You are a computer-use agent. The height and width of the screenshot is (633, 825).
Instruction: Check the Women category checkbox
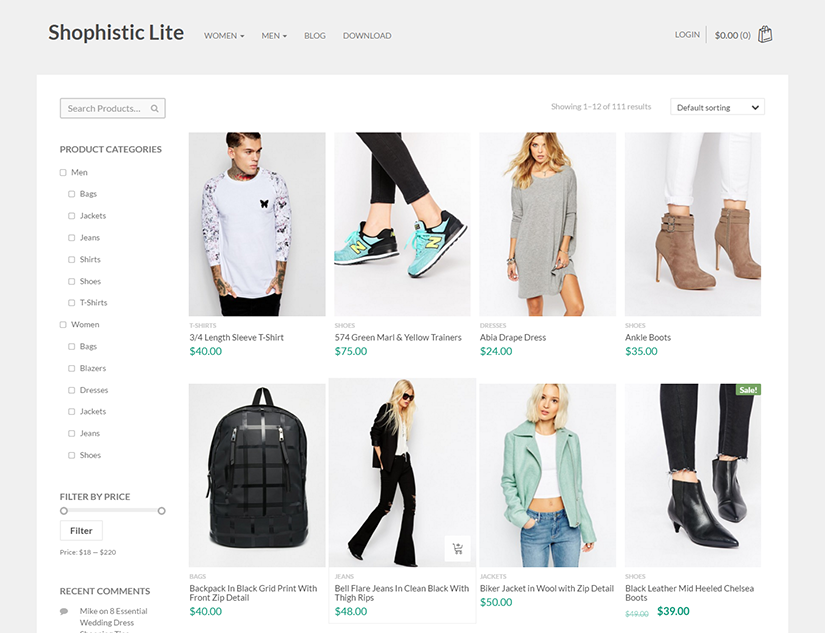pos(63,325)
